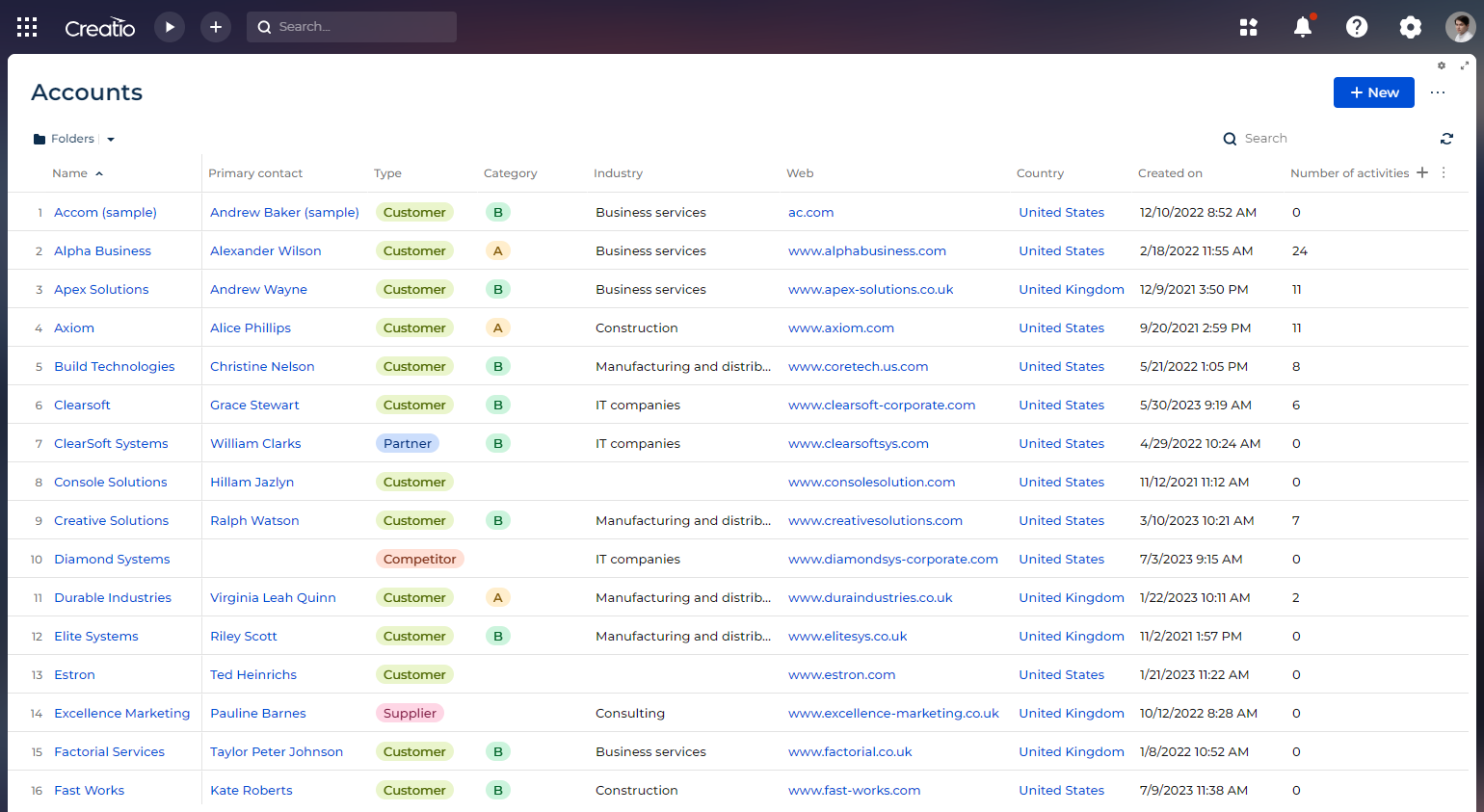Add a column with the plus icon

(1422, 172)
